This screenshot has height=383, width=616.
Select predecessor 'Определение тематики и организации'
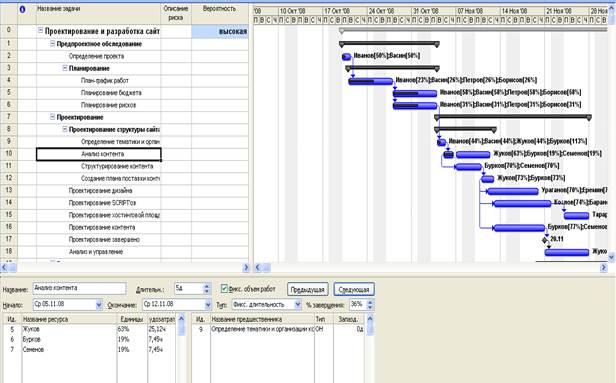point(262,329)
